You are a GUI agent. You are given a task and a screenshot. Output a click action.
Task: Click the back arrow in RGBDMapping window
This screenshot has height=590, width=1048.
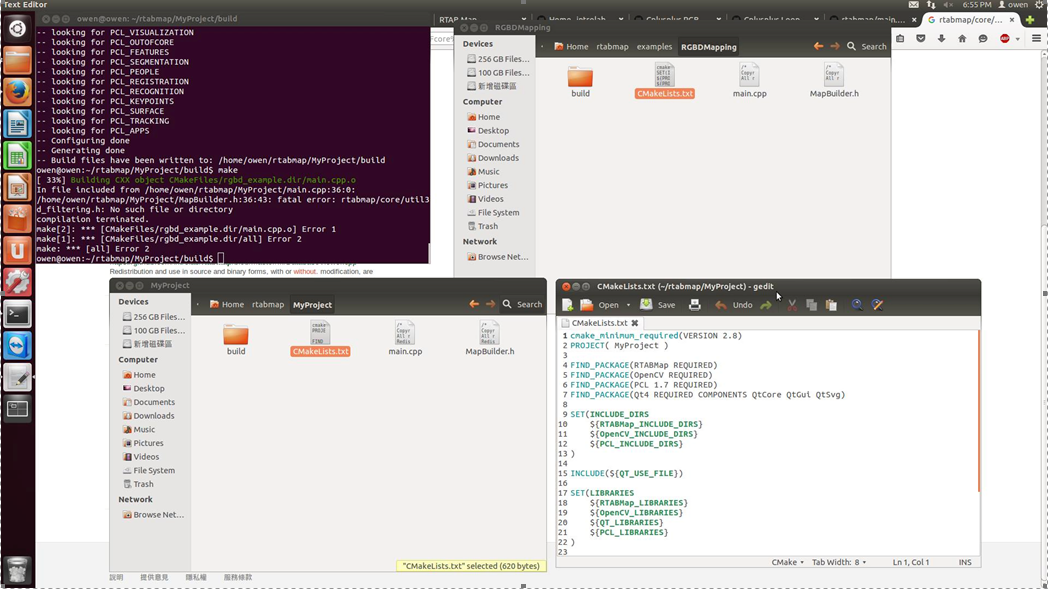pyautogui.click(x=818, y=46)
